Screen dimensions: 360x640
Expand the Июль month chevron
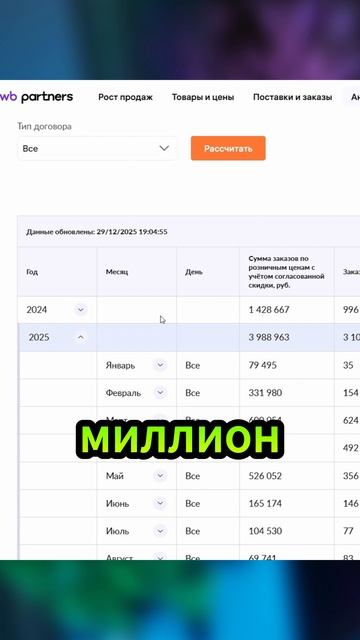tap(160, 531)
